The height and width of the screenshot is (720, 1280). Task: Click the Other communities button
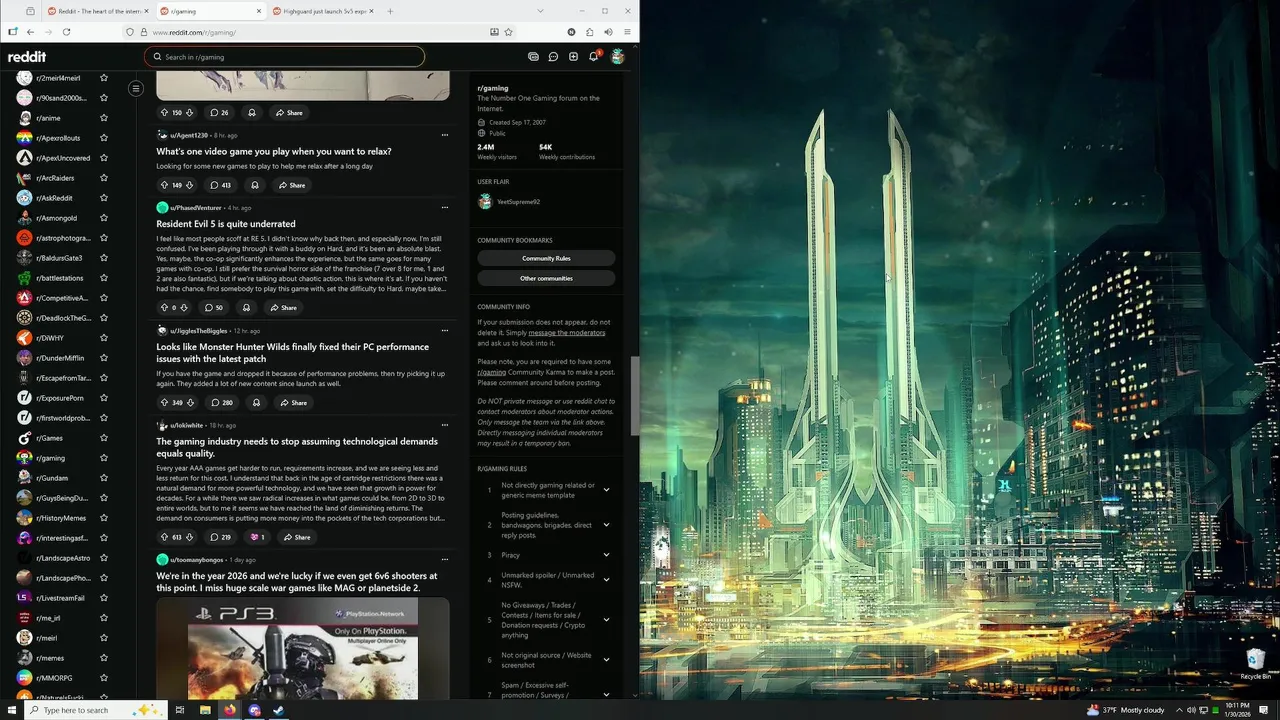point(546,278)
